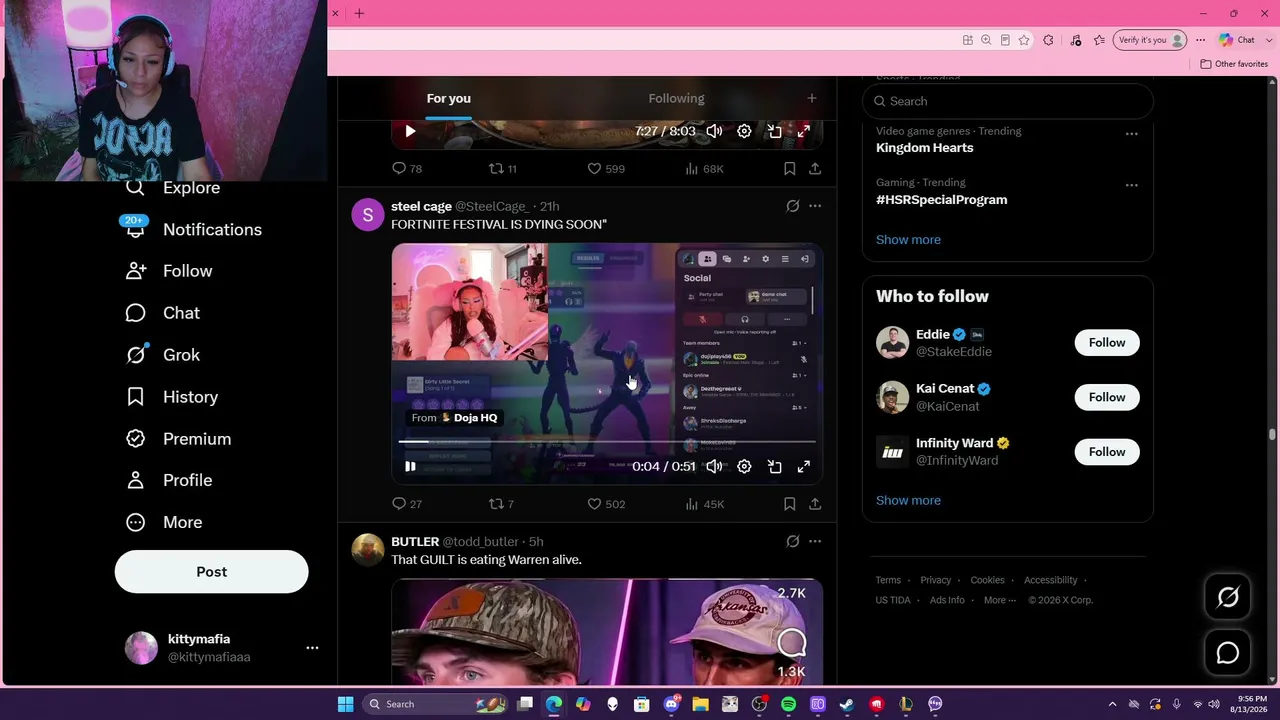View analytics for steel cage post (45K)
This screenshot has width=1280, height=720.
pos(704,504)
